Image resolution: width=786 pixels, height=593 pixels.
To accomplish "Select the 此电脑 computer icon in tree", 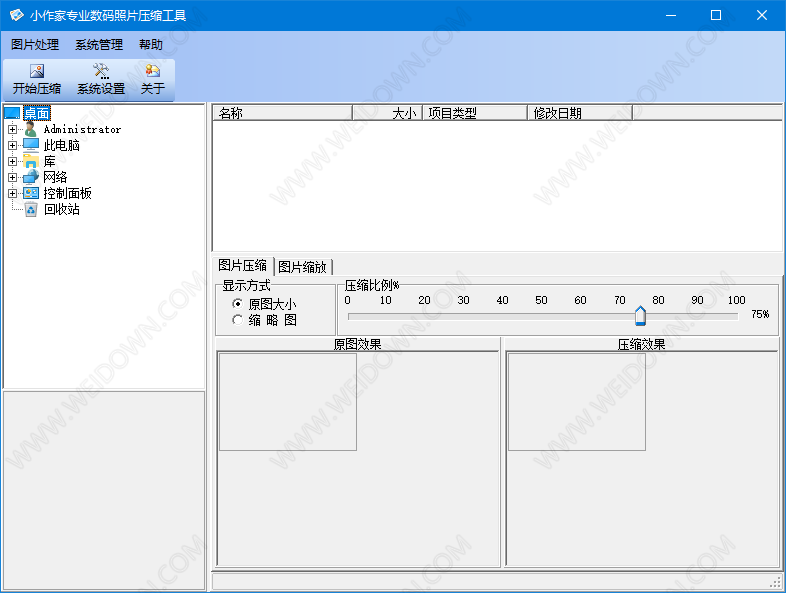I will pyautogui.click(x=31, y=145).
